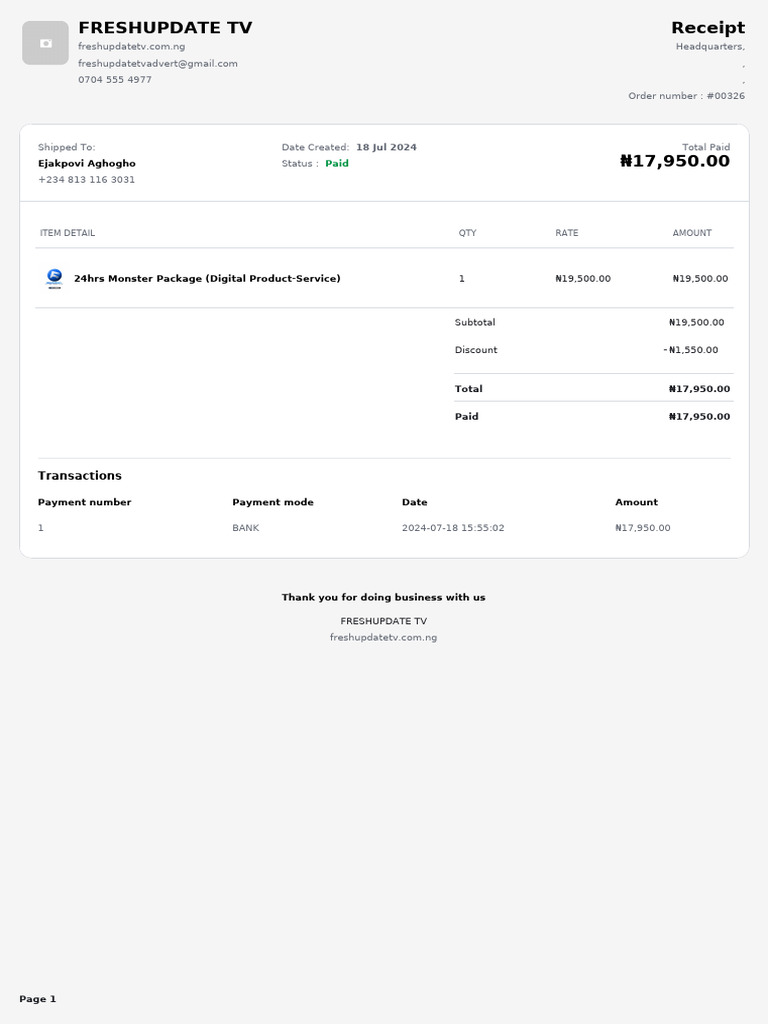Click the camera placeholder logo icon
The image size is (768, 1024).
click(45, 43)
